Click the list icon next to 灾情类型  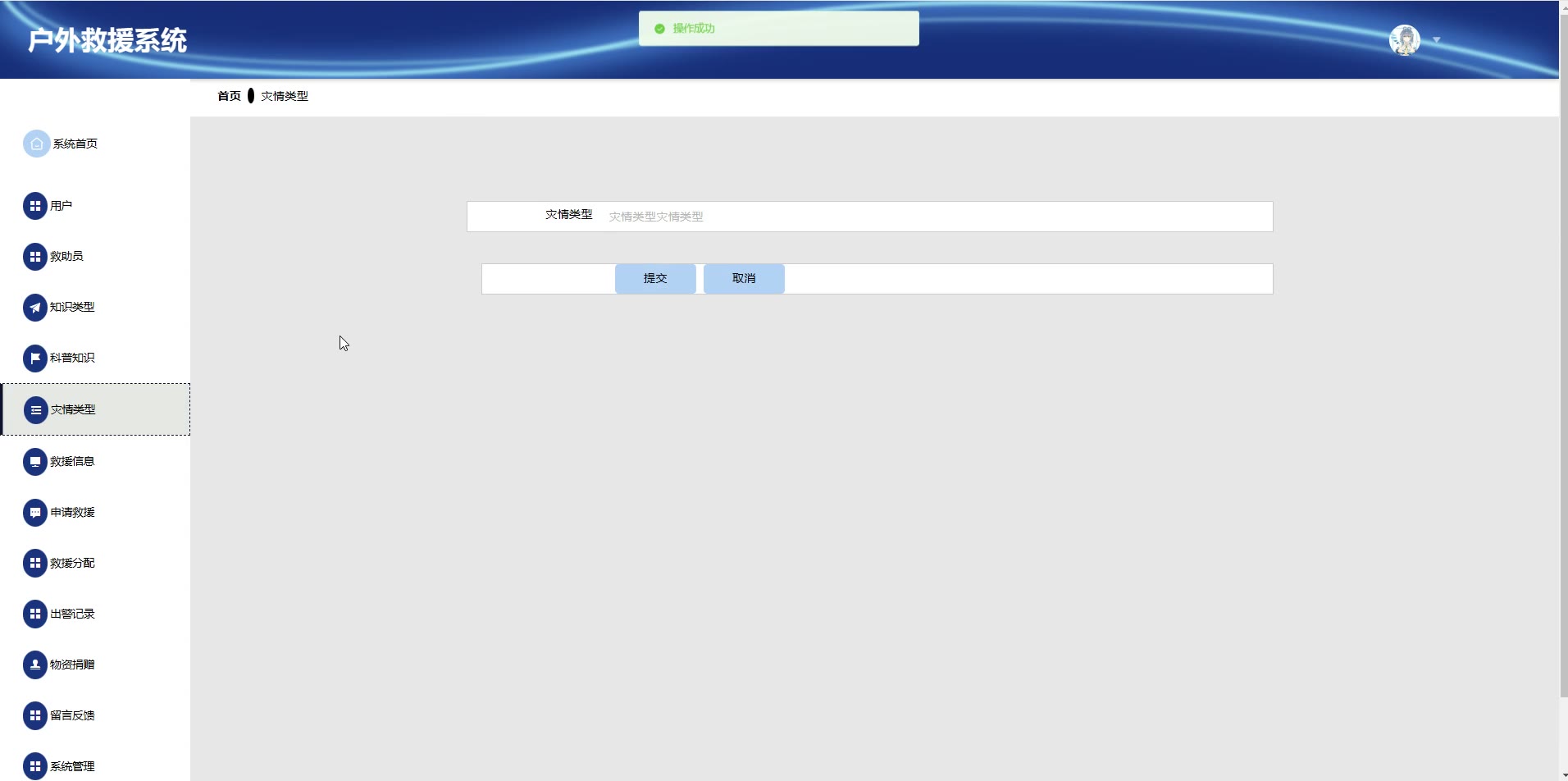click(x=36, y=410)
